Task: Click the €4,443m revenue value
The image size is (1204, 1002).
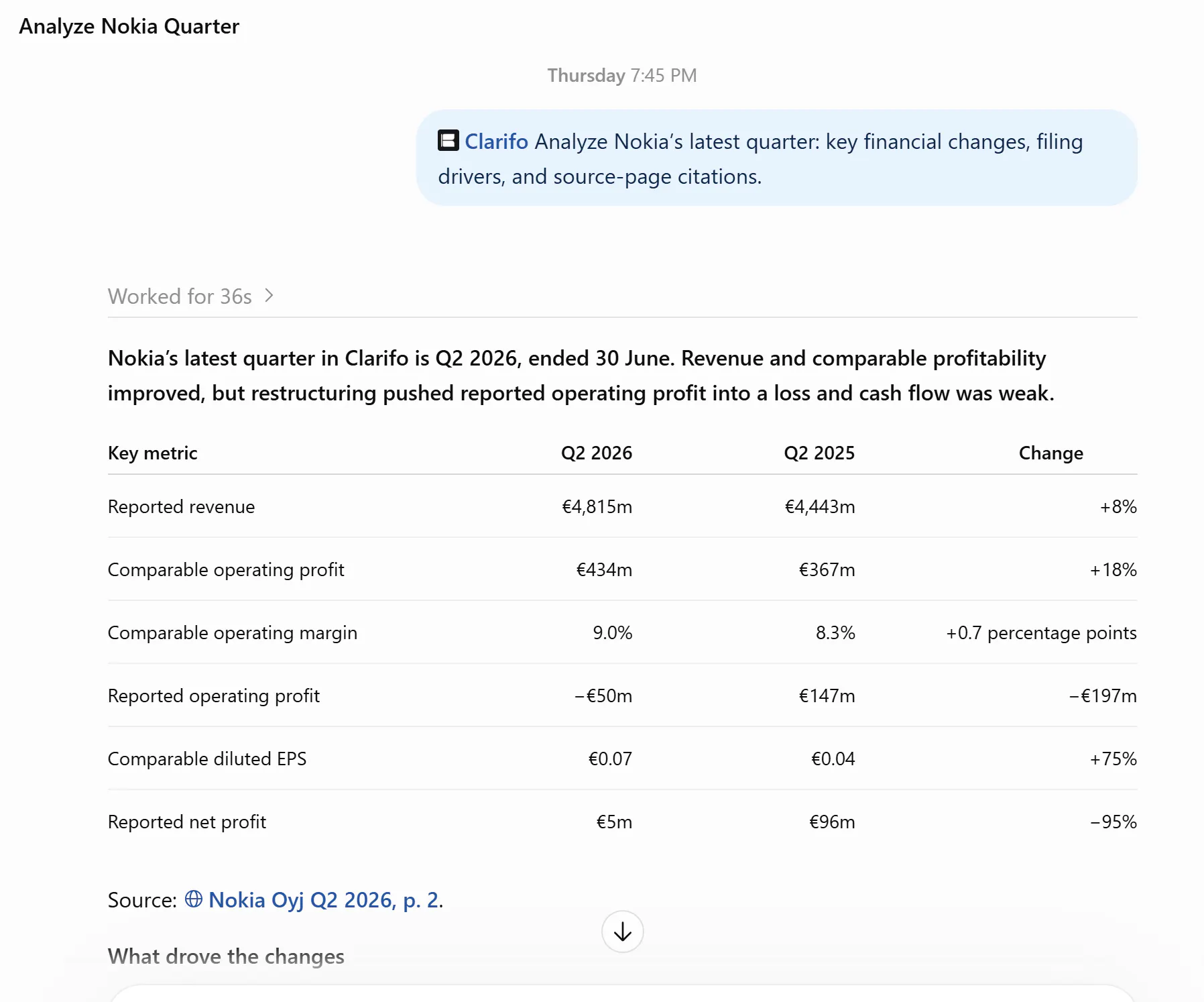Action: click(819, 506)
